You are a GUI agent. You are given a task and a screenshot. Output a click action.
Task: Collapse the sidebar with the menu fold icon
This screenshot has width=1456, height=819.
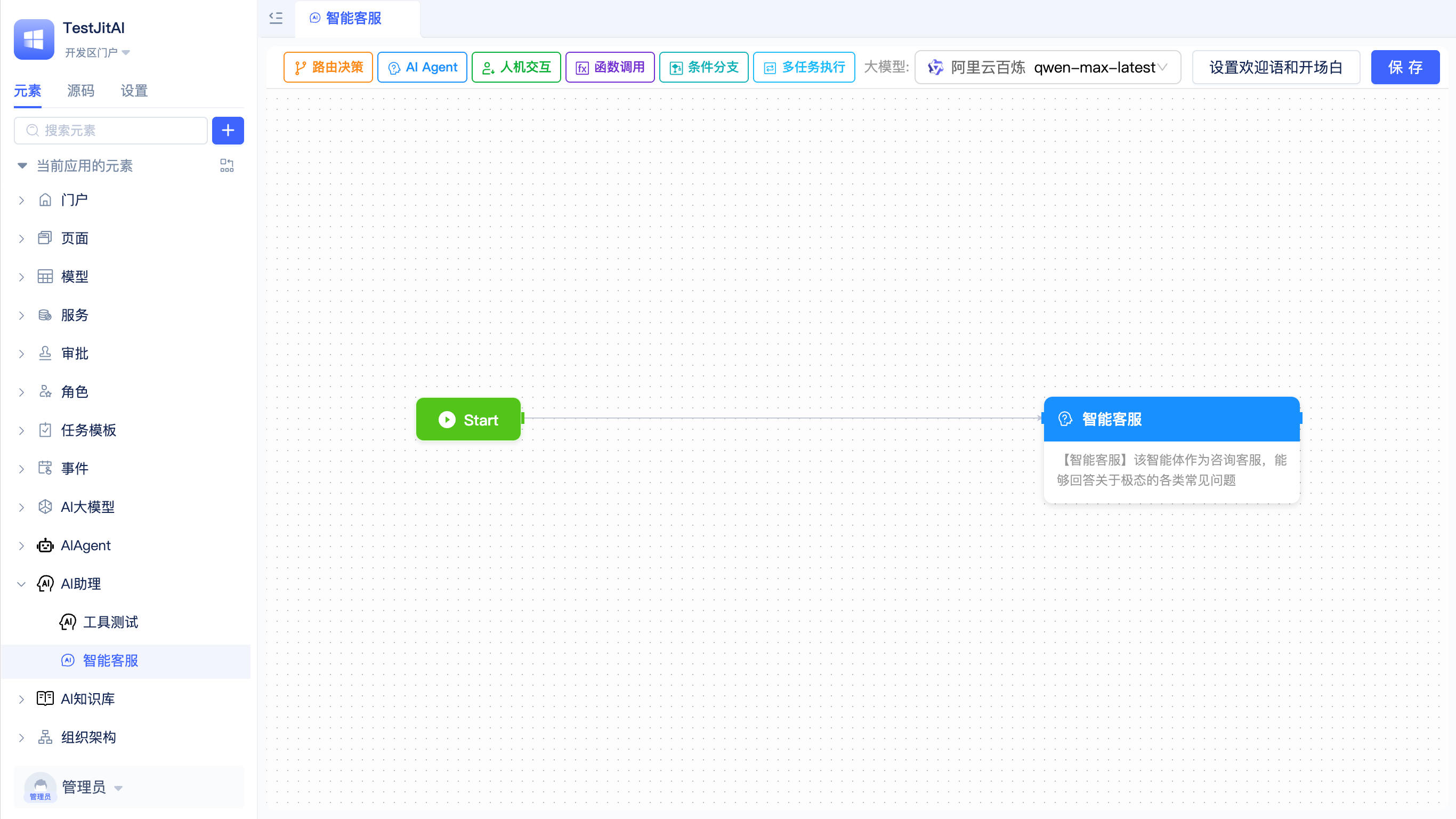click(x=276, y=18)
